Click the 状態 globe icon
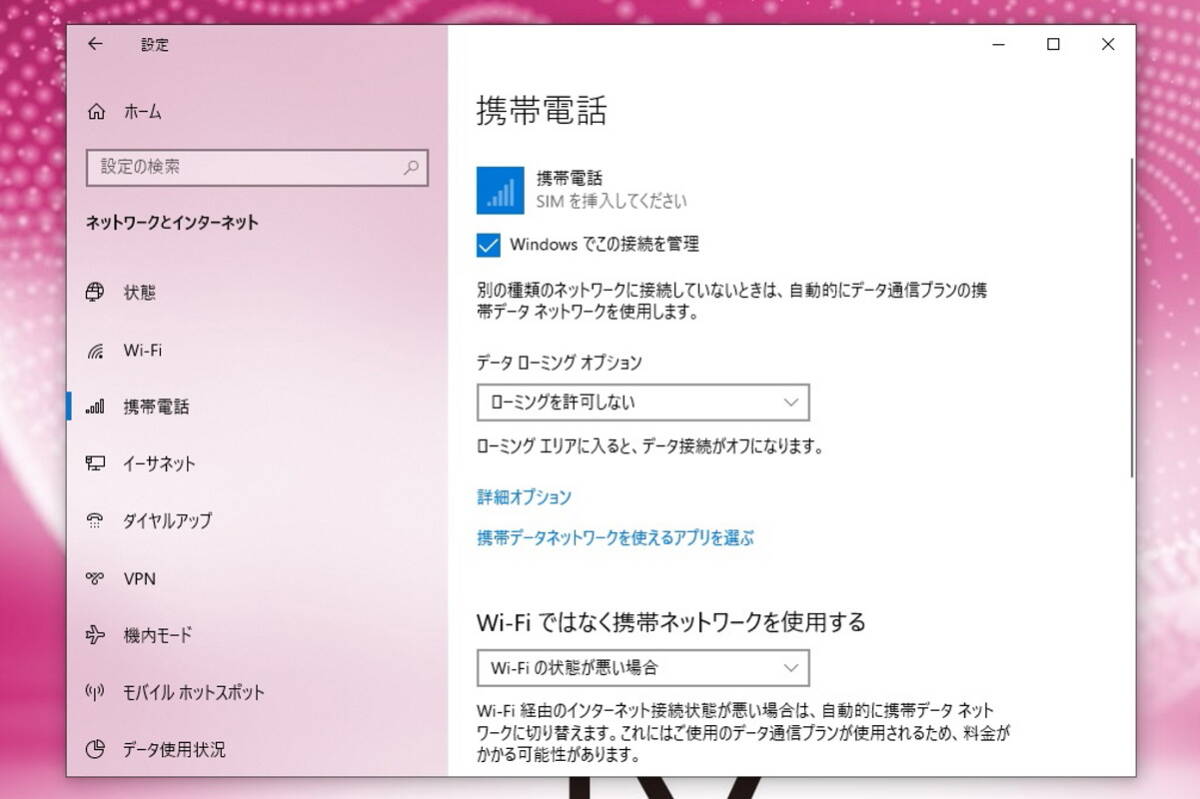Viewport: 1200px width, 799px height. pos(96,292)
